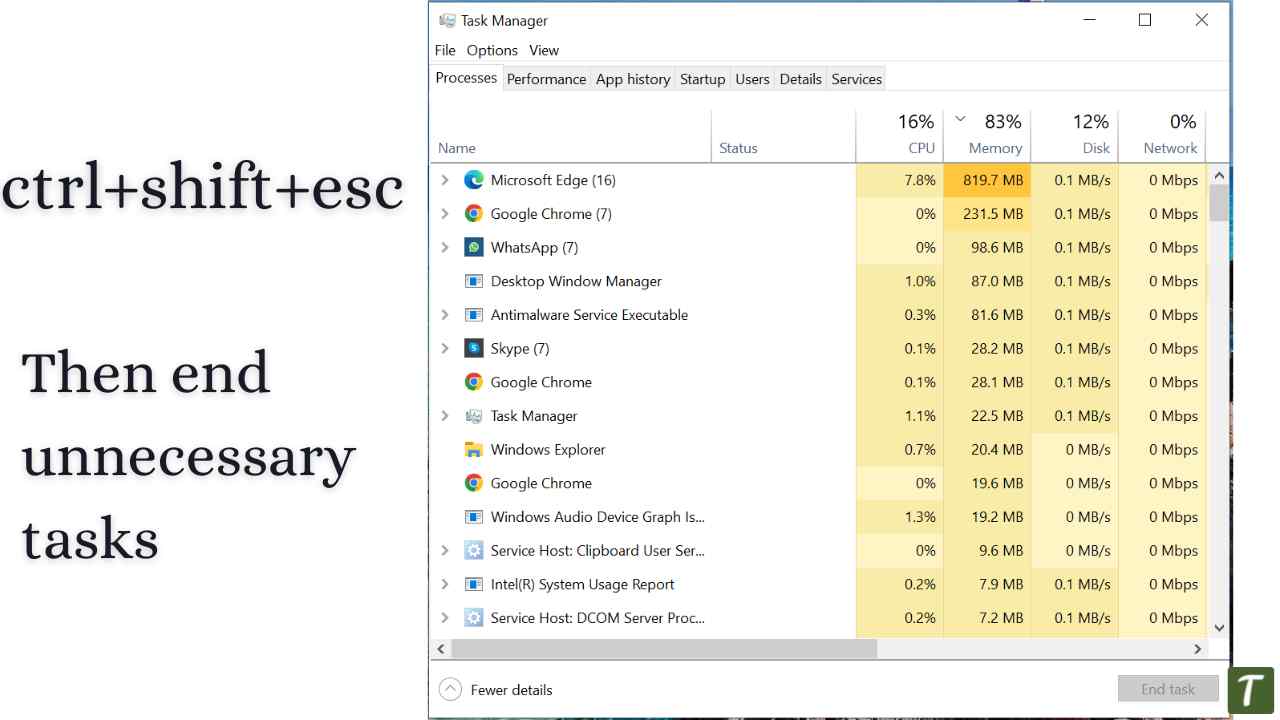The image size is (1280, 720).
Task: Click Service Host: Clipboard User Service gear icon
Action: (474, 550)
